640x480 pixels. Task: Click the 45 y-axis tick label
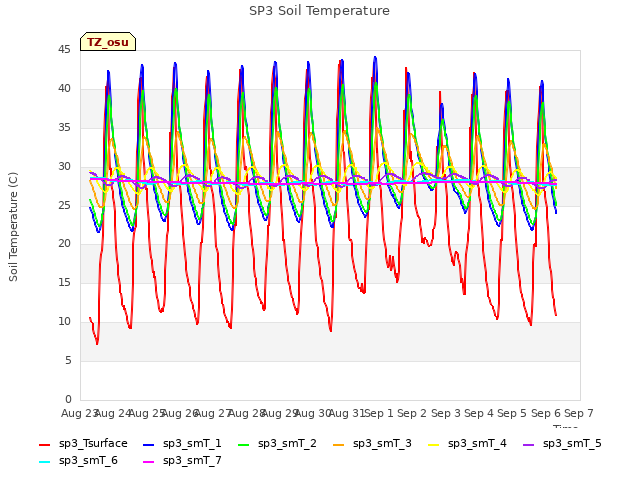click(64, 49)
